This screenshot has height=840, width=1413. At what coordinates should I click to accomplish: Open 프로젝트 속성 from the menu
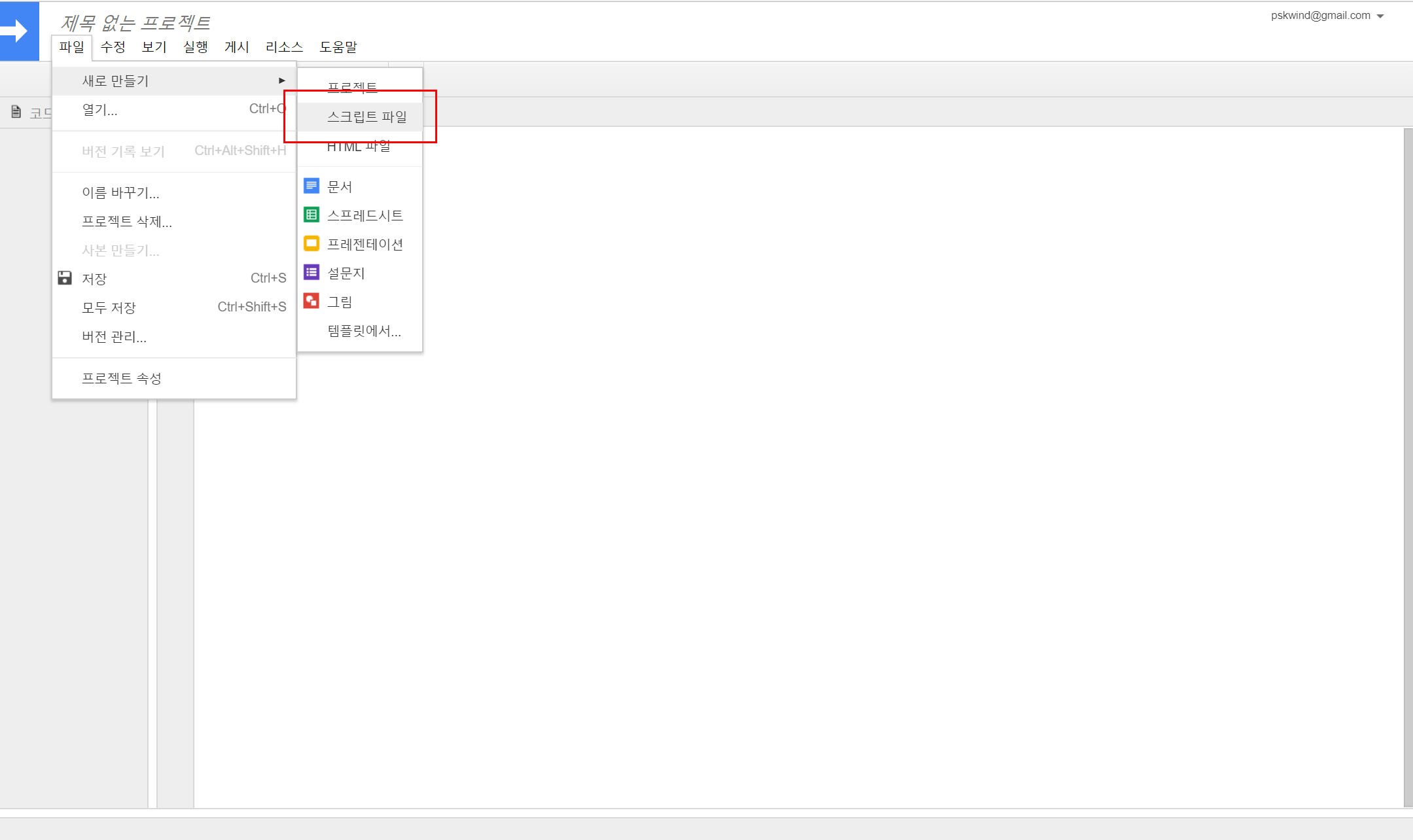(x=174, y=378)
